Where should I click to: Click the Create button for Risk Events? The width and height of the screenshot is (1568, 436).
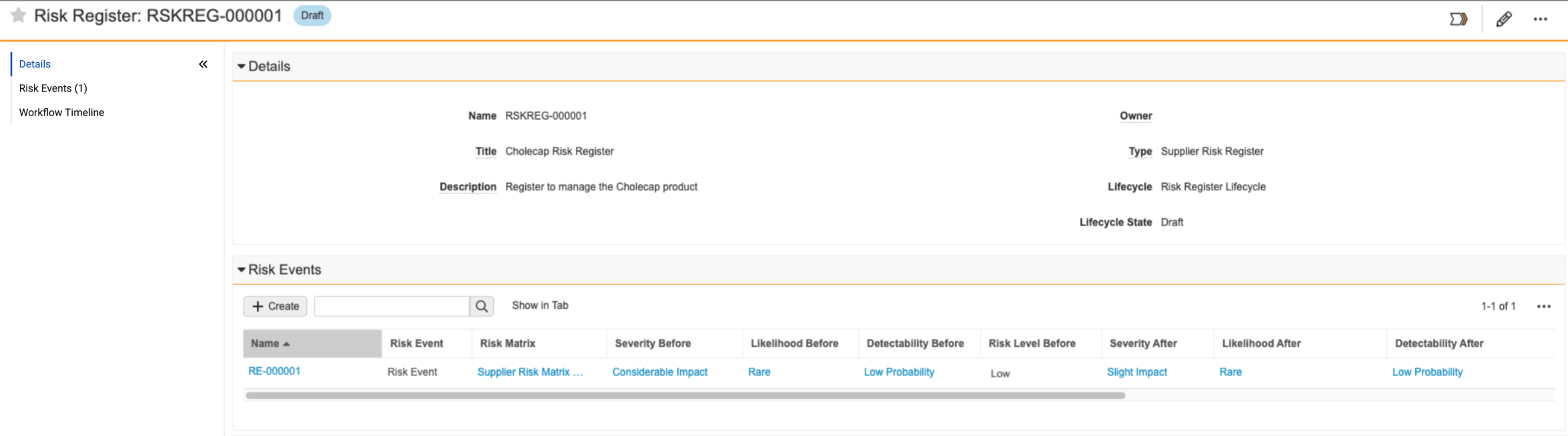pyautogui.click(x=275, y=306)
